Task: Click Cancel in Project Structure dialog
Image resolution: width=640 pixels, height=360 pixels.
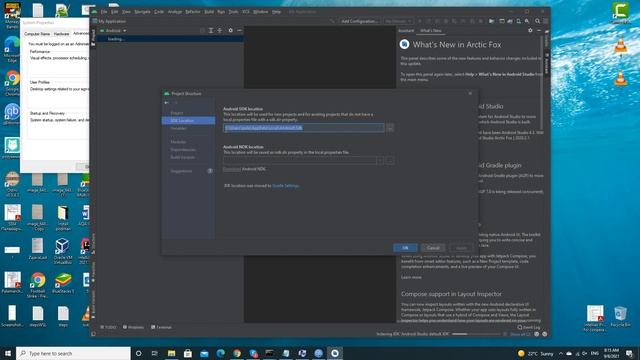Action: click(433, 248)
